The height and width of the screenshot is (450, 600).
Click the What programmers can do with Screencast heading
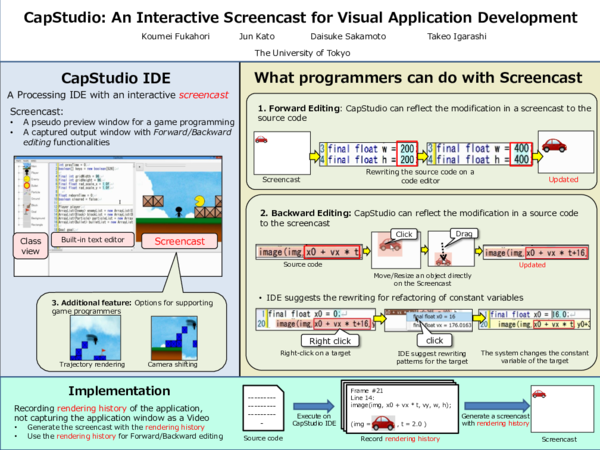point(418,78)
